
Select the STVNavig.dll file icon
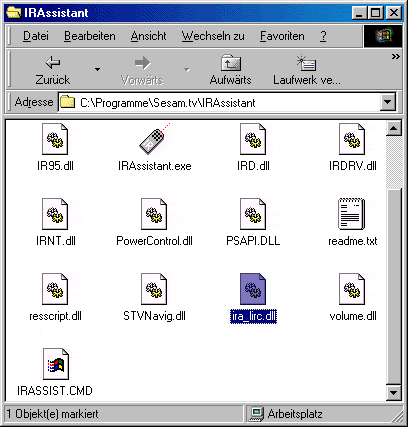point(154,289)
